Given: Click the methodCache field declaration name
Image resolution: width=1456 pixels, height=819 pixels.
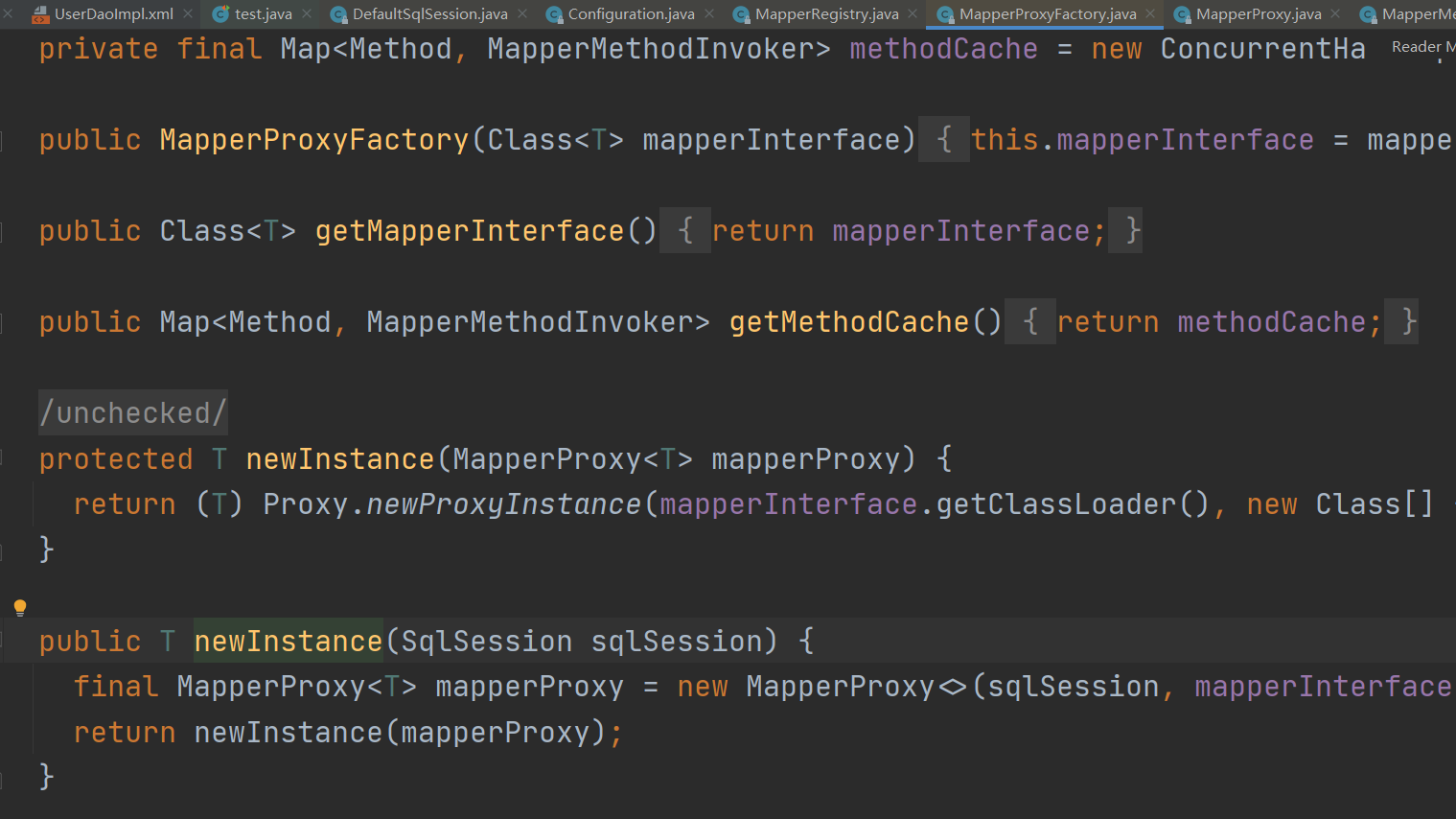Looking at the screenshot, I should pyautogui.click(x=943, y=49).
